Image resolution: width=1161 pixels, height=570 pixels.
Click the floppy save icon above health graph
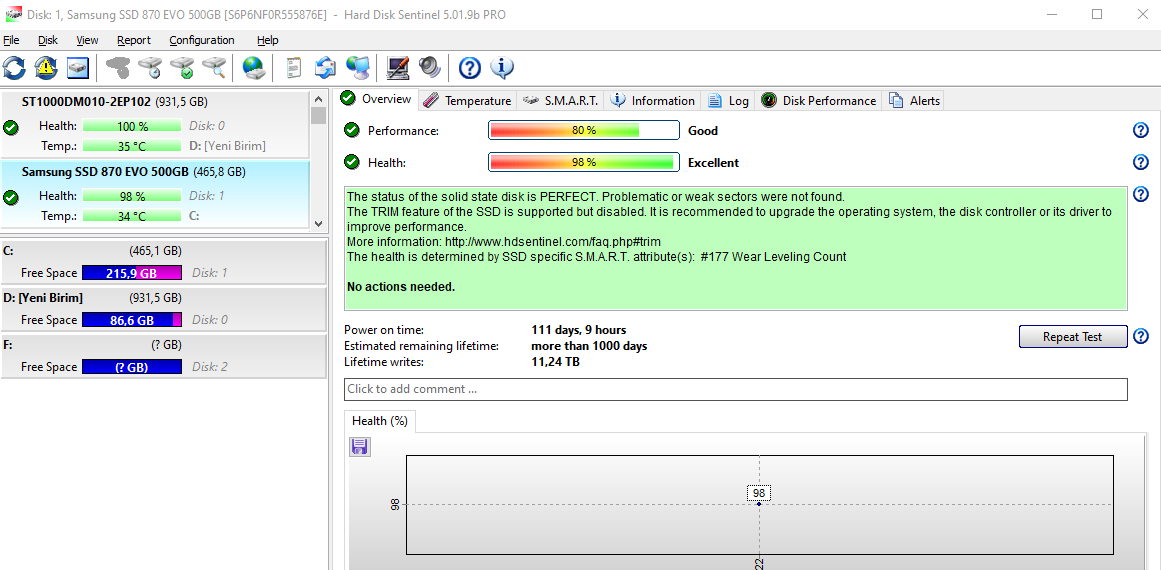360,446
